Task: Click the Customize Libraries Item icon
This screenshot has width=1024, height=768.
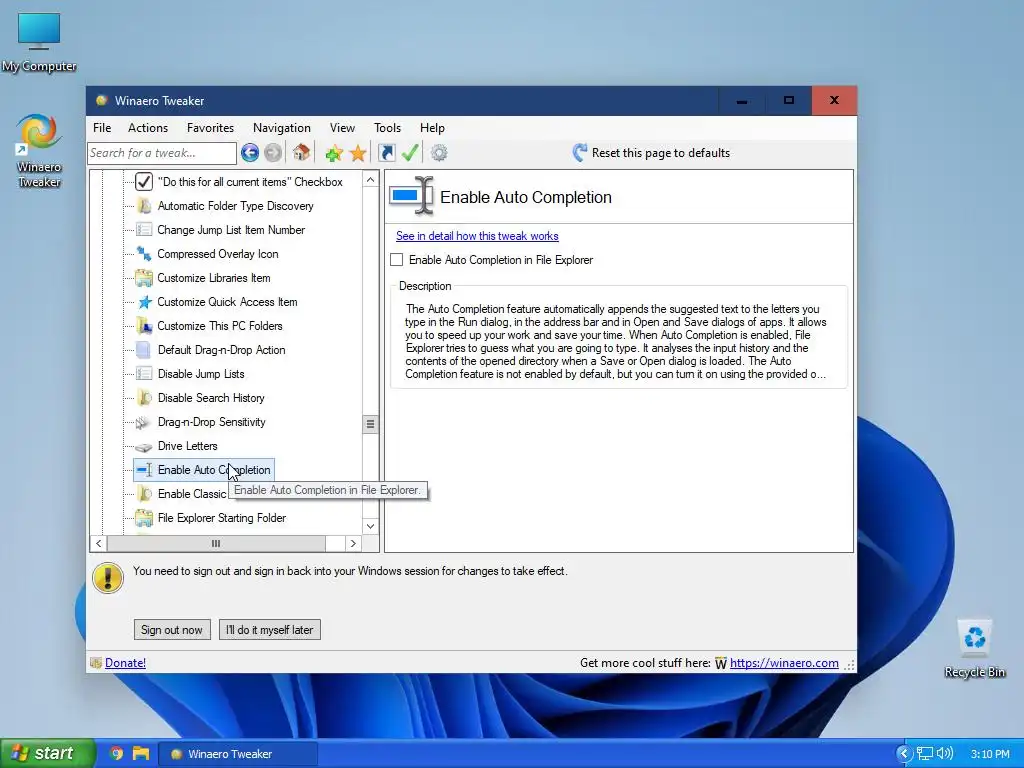Action: (144, 278)
